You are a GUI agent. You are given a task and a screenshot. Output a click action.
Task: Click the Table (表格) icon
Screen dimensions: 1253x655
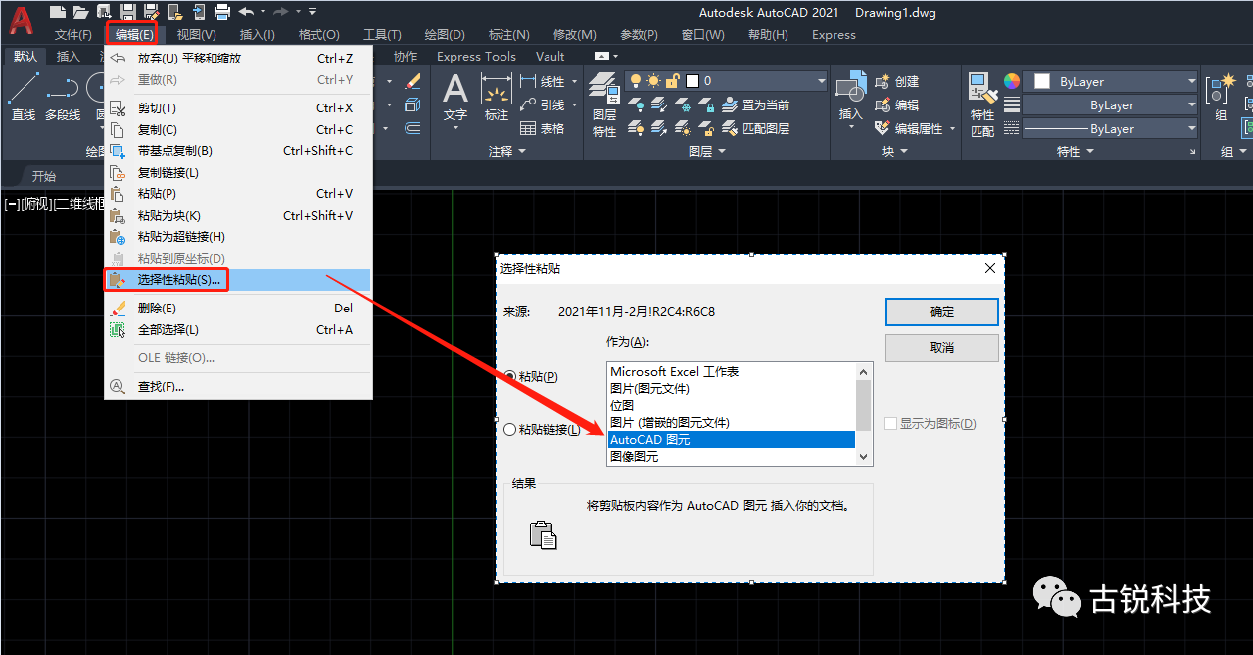click(x=529, y=128)
